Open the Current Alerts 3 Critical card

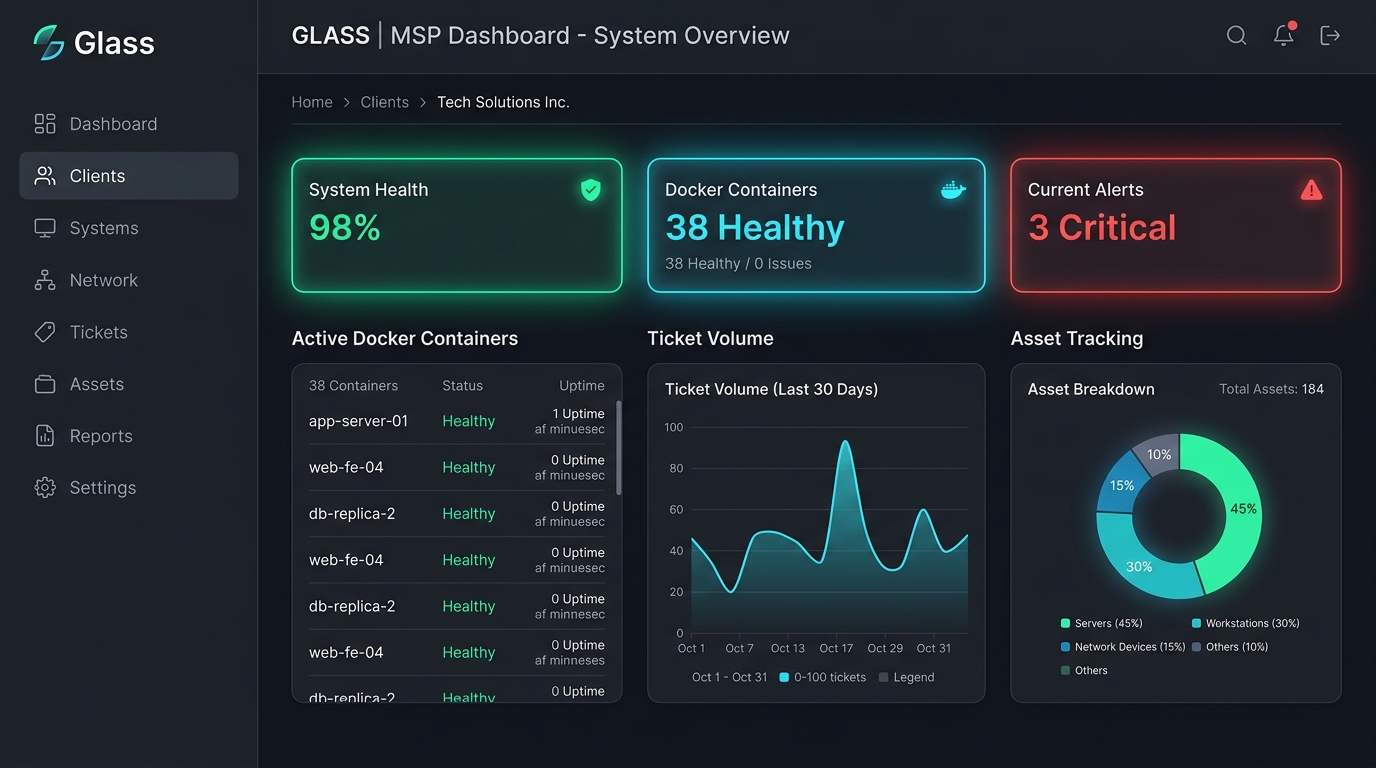coord(1176,225)
